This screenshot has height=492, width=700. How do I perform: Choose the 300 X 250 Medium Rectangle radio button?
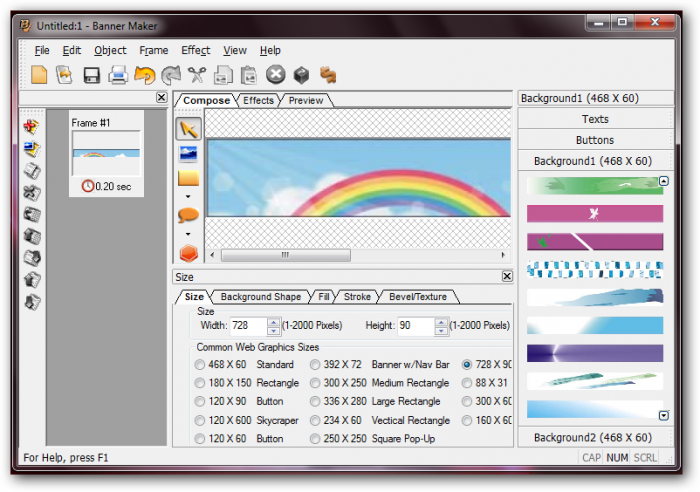coord(316,383)
